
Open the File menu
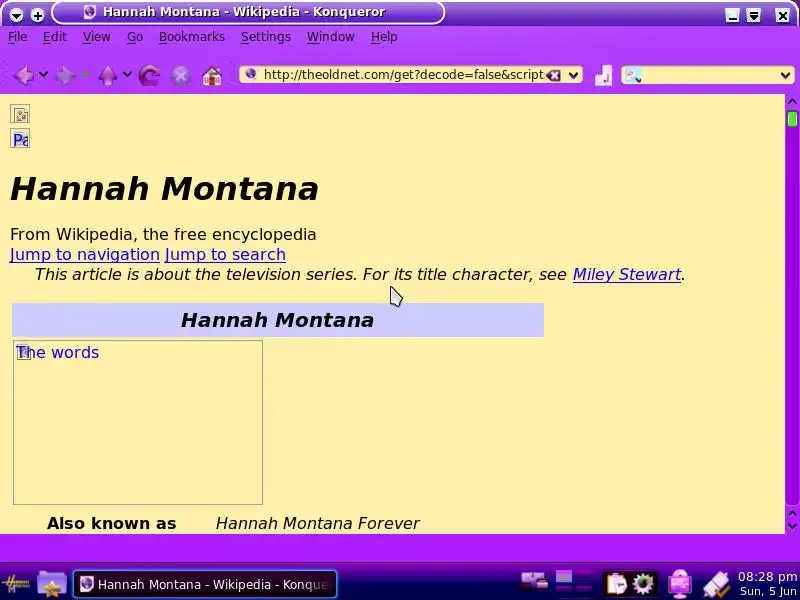[18, 37]
